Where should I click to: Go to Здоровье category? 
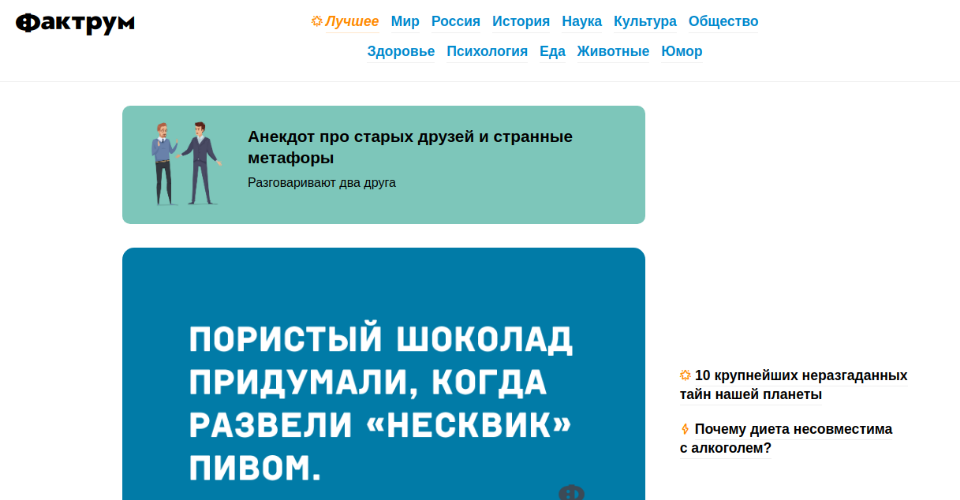(401, 51)
